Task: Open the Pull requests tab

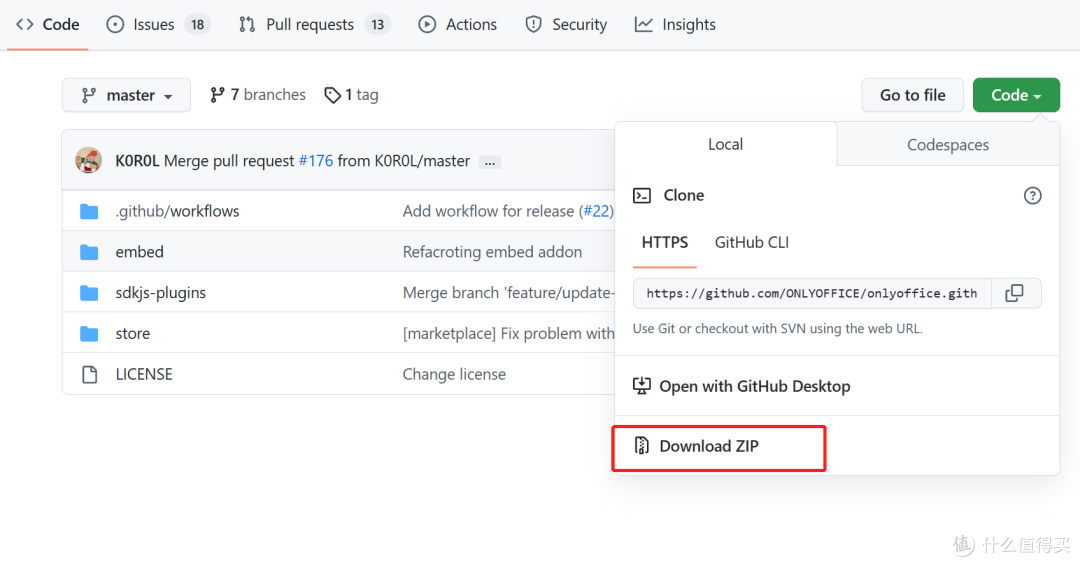Action: point(313,24)
